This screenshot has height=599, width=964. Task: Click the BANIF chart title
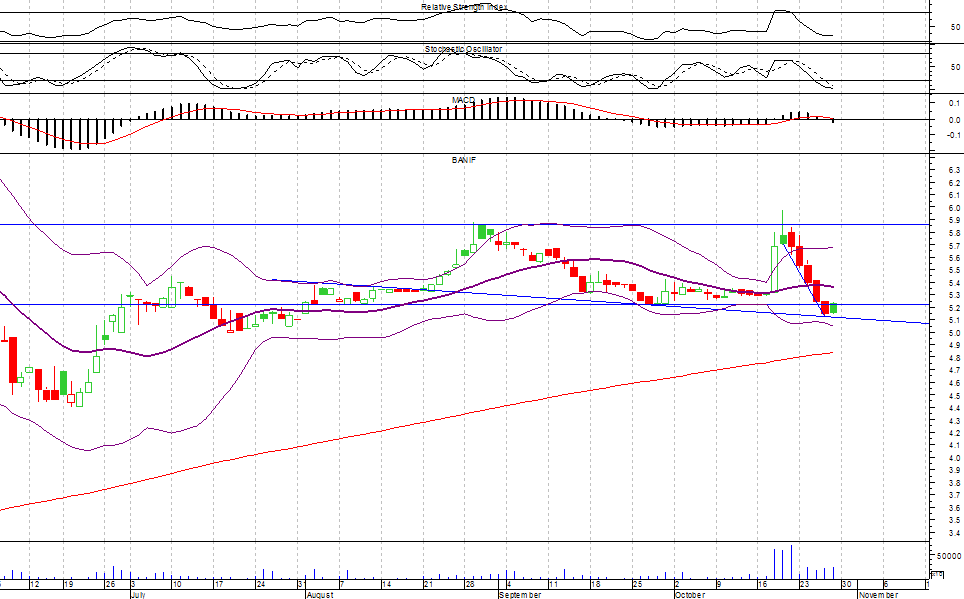[x=464, y=160]
